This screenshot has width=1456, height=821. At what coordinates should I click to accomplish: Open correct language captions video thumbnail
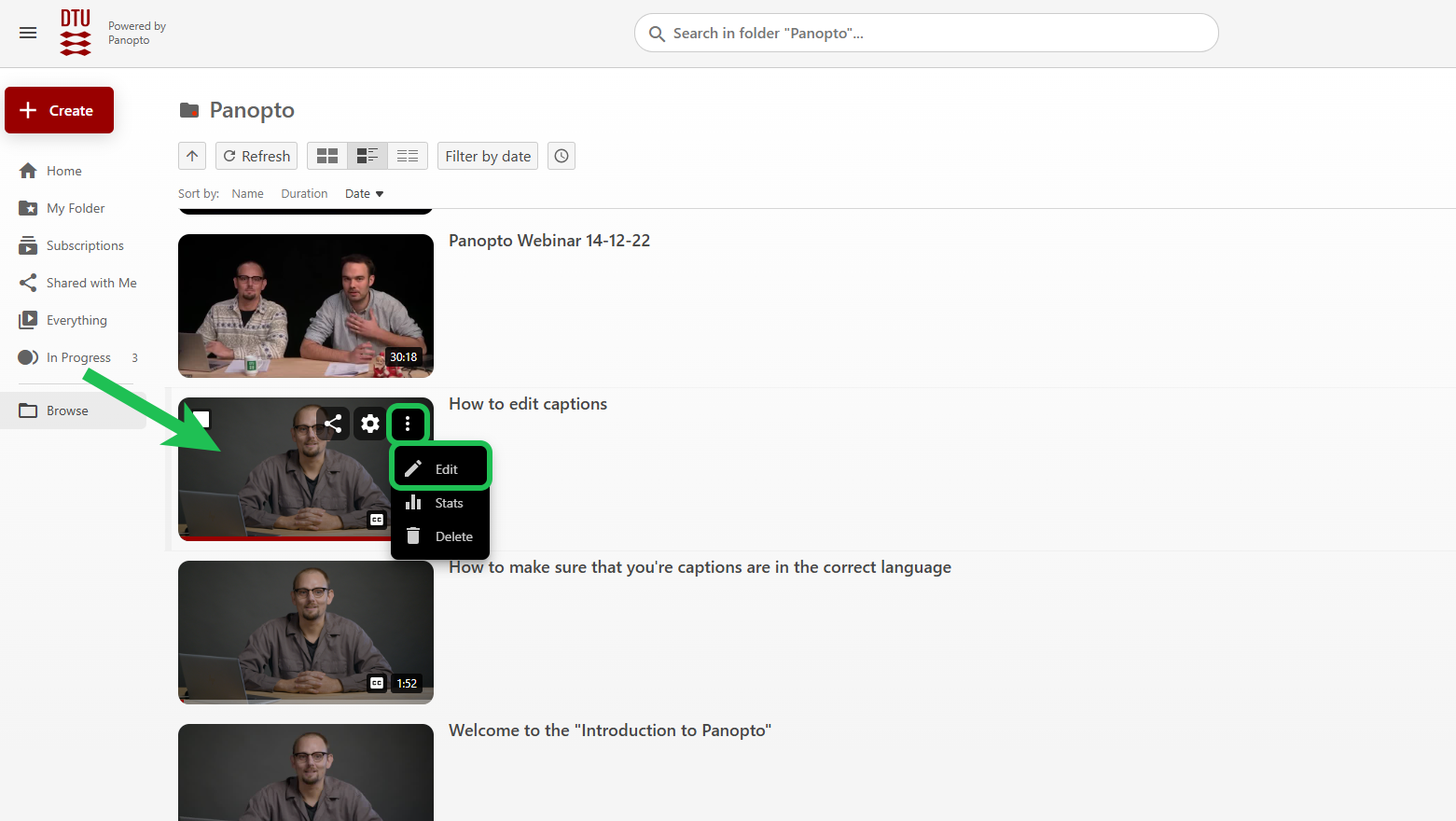(306, 633)
